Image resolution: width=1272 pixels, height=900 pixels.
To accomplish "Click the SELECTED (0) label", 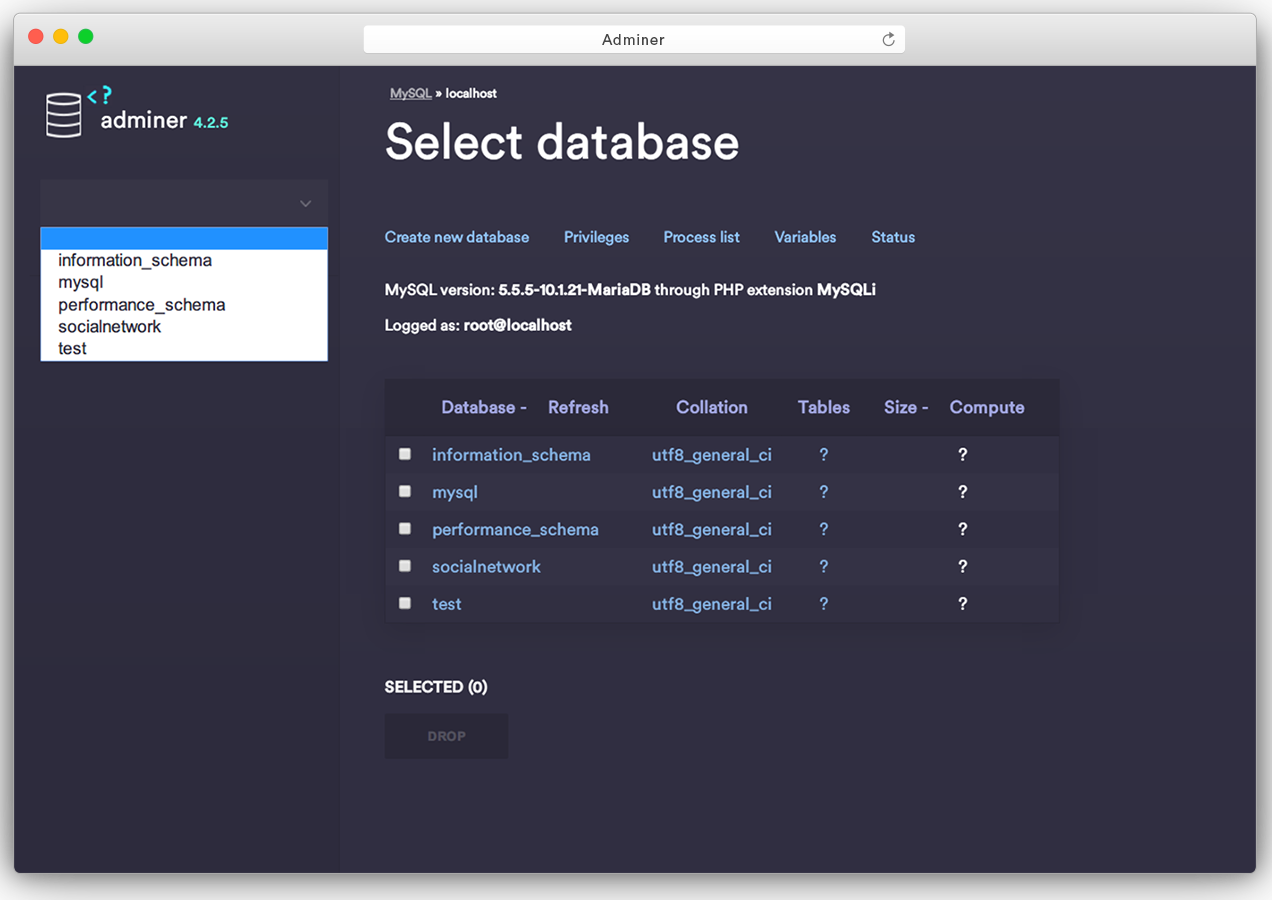I will tap(436, 687).
